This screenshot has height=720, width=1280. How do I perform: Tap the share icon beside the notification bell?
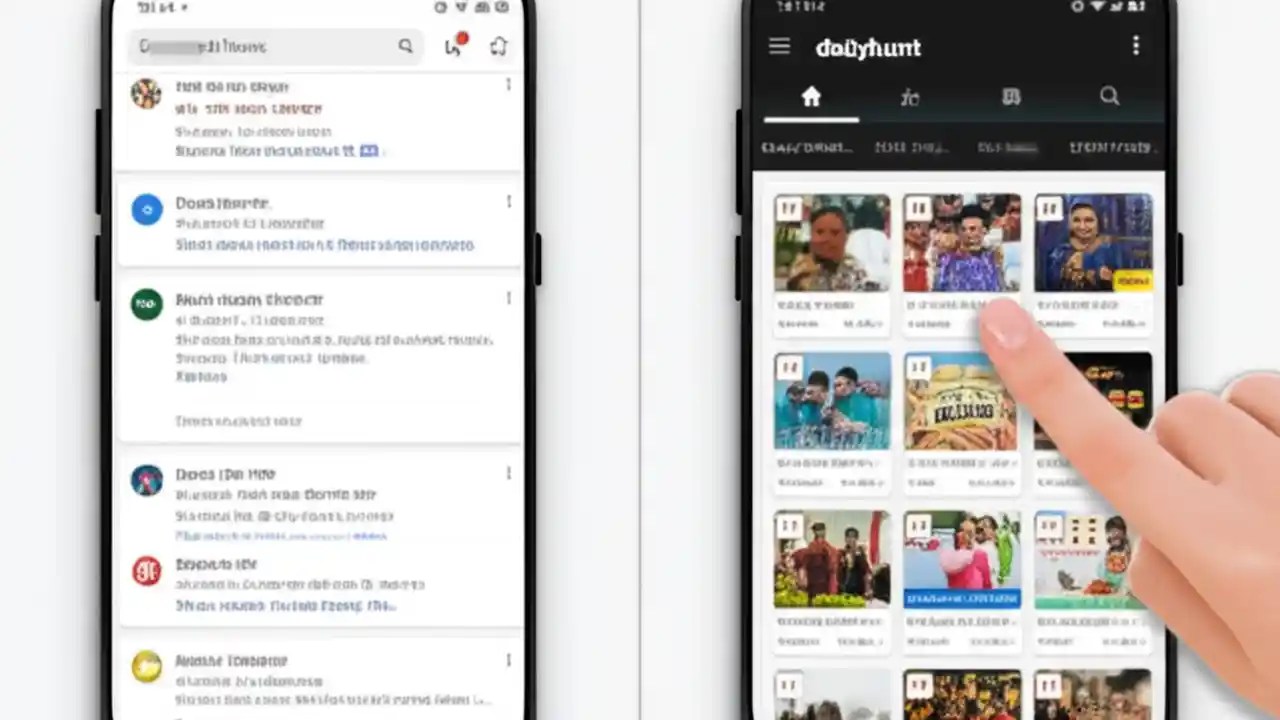[x=498, y=46]
